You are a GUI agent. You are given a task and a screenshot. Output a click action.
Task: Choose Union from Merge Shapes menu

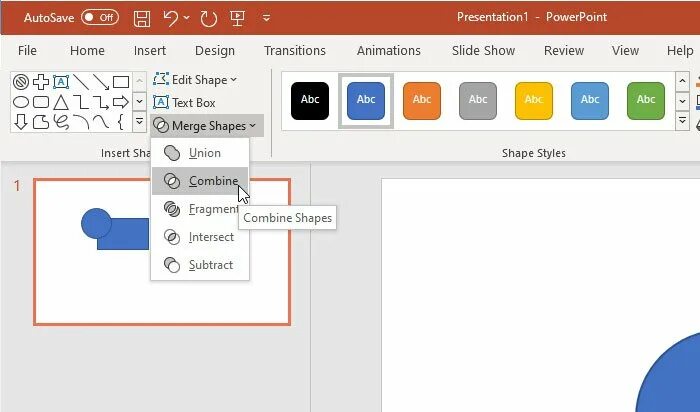pyautogui.click(x=200, y=153)
